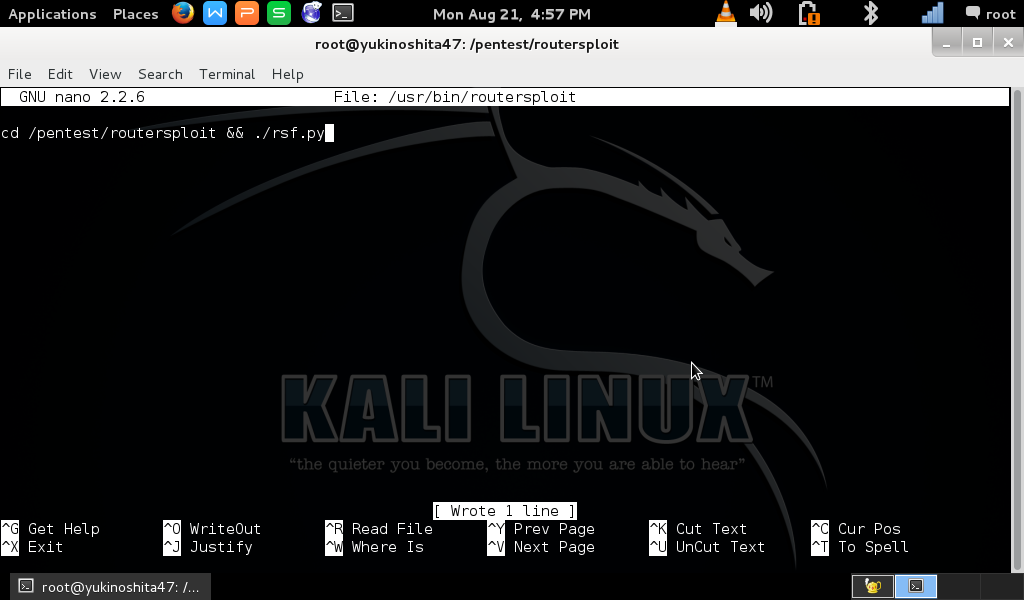Click the clock showing Mon Aug 21

512,14
